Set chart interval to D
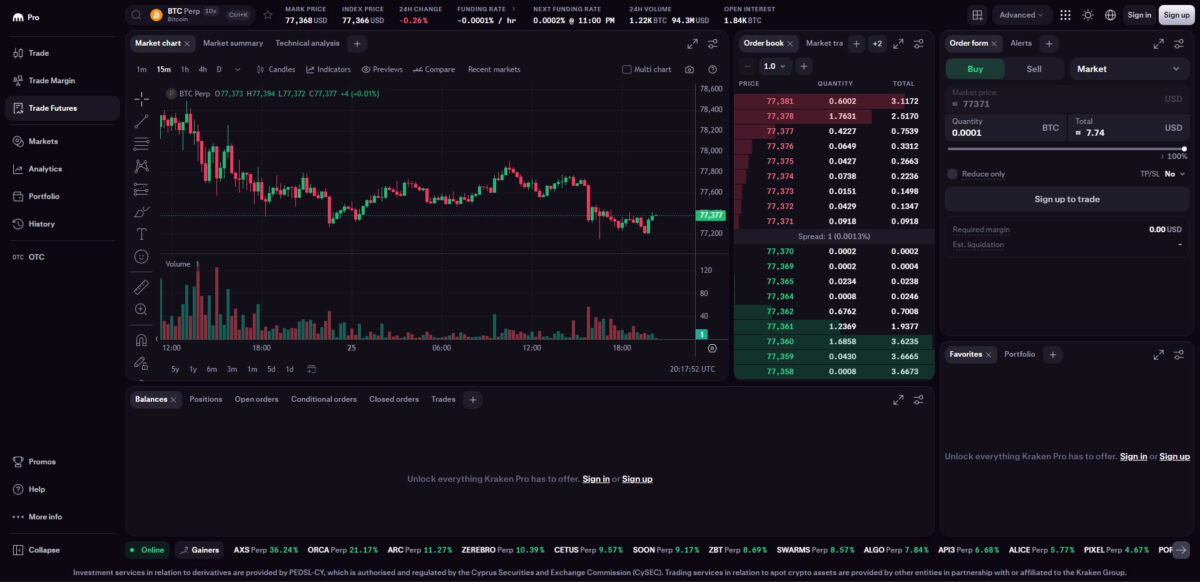This screenshot has width=1200, height=582. (219, 70)
